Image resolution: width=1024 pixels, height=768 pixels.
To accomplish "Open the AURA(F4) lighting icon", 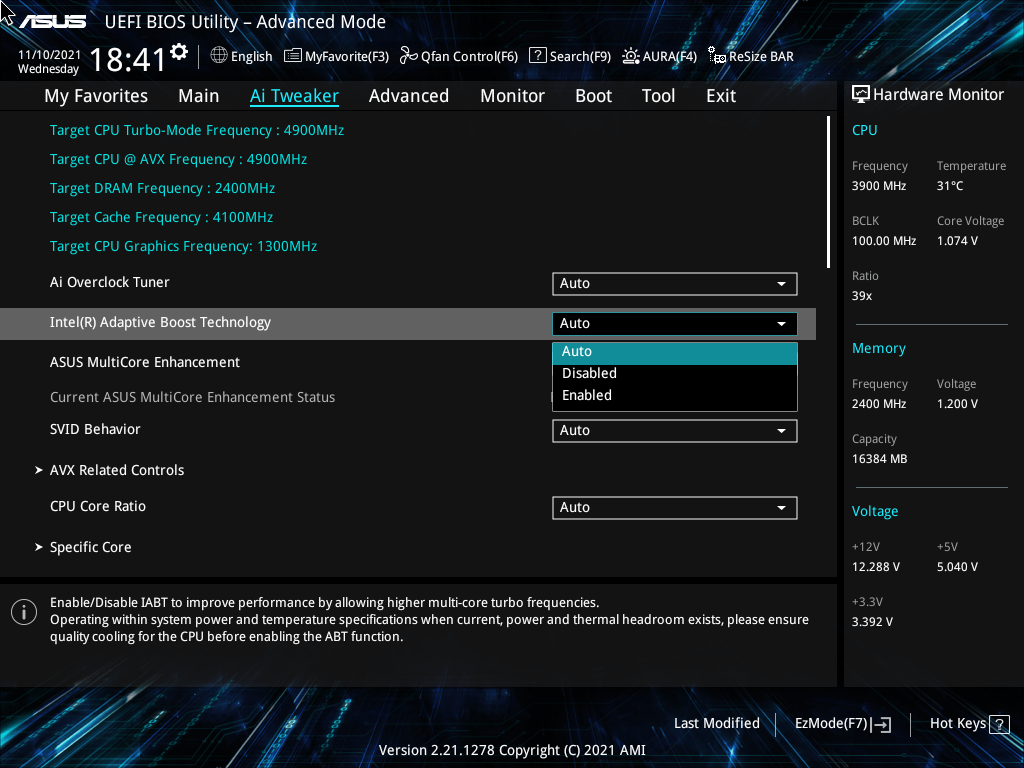I will 630,56.
